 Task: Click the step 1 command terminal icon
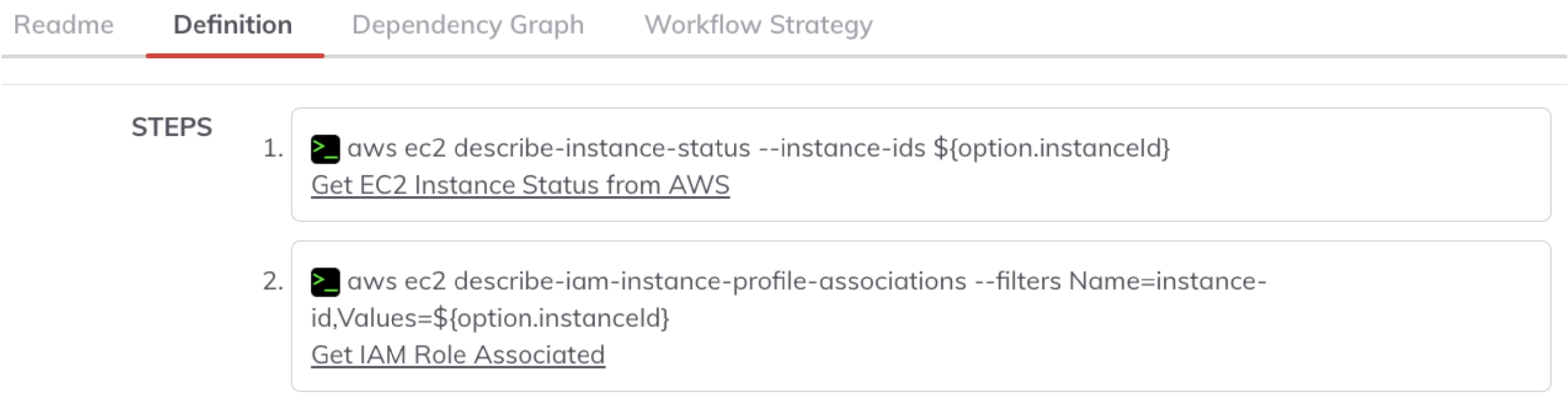325,149
